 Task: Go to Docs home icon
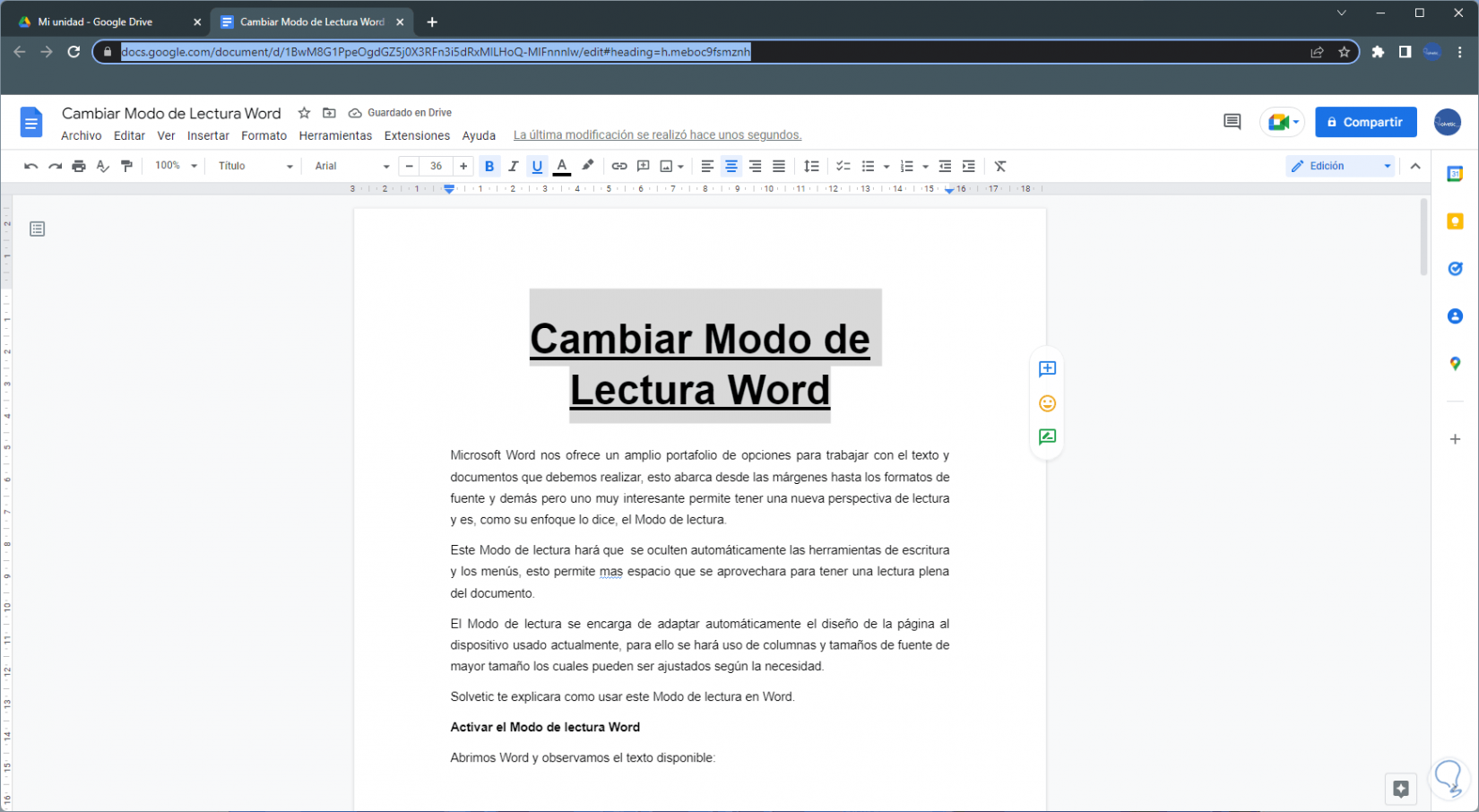31,122
